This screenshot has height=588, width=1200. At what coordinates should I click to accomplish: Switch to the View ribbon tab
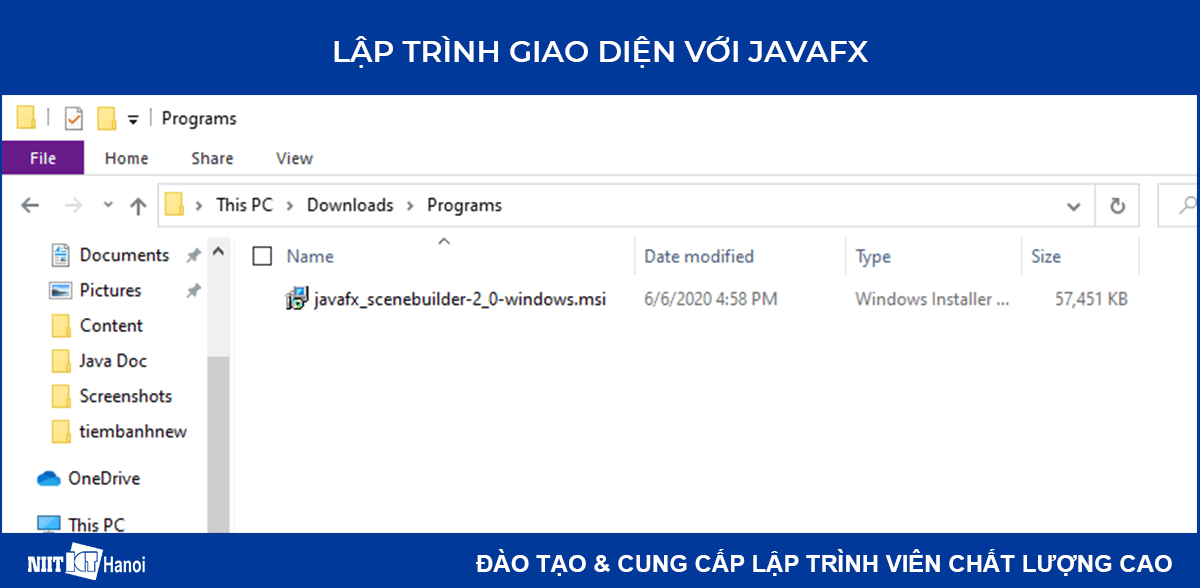tap(294, 158)
